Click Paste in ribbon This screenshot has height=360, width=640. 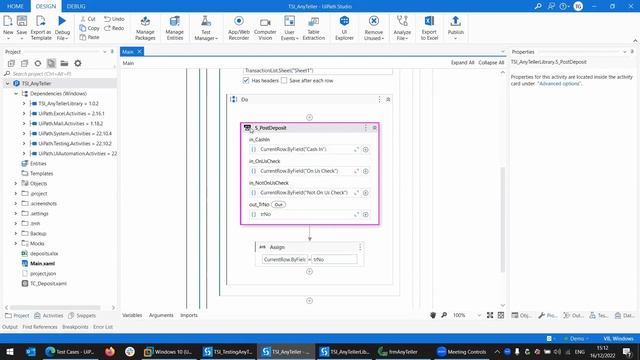[89, 37]
